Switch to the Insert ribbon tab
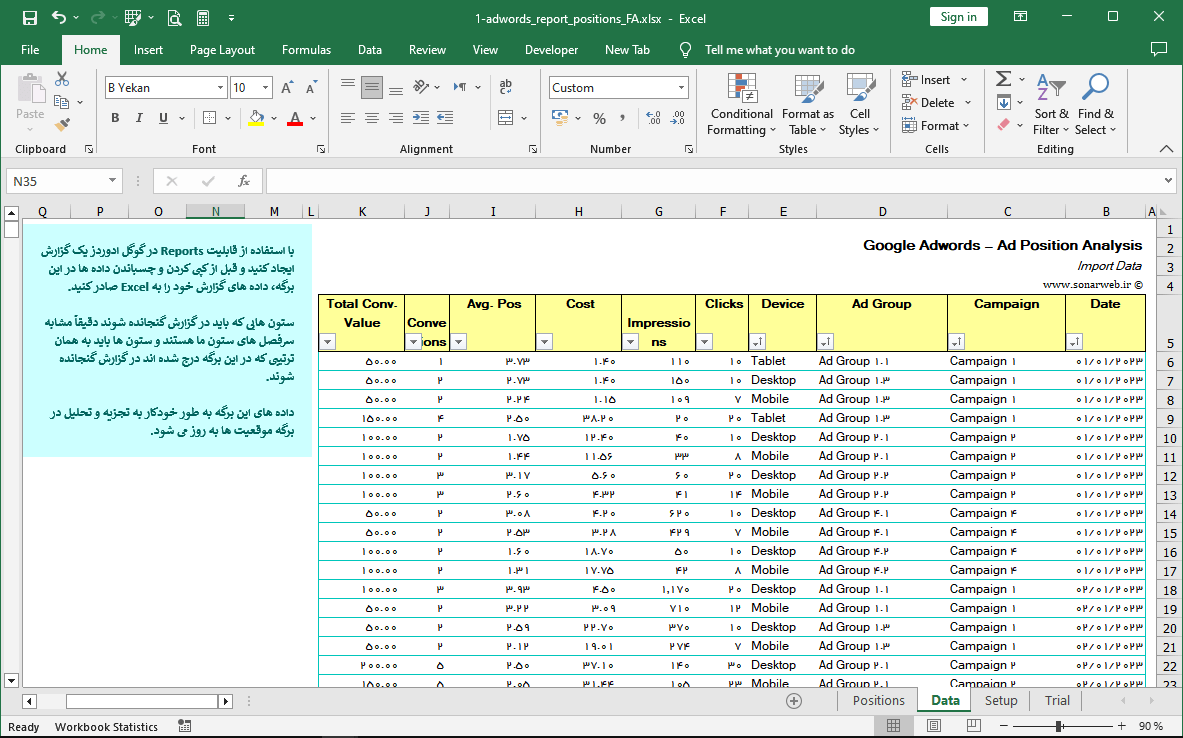 pyautogui.click(x=148, y=50)
